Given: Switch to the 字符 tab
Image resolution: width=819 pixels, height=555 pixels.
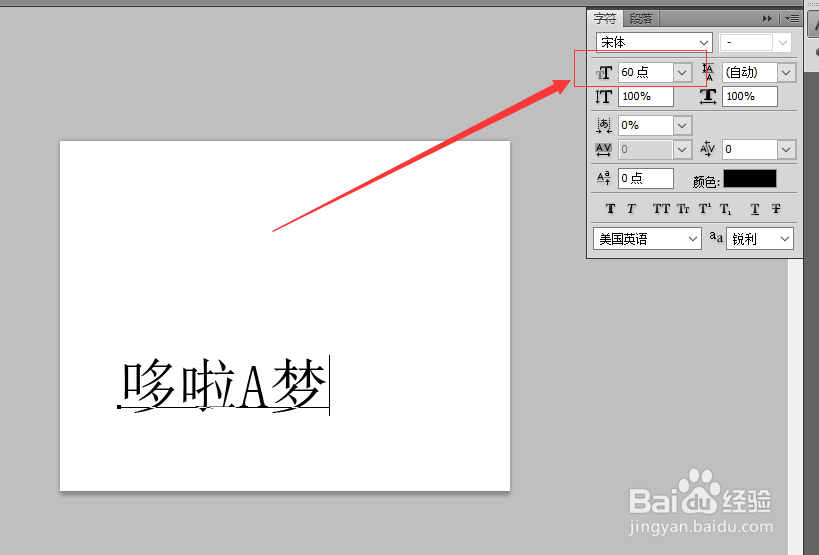Looking at the screenshot, I should click(605, 19).
